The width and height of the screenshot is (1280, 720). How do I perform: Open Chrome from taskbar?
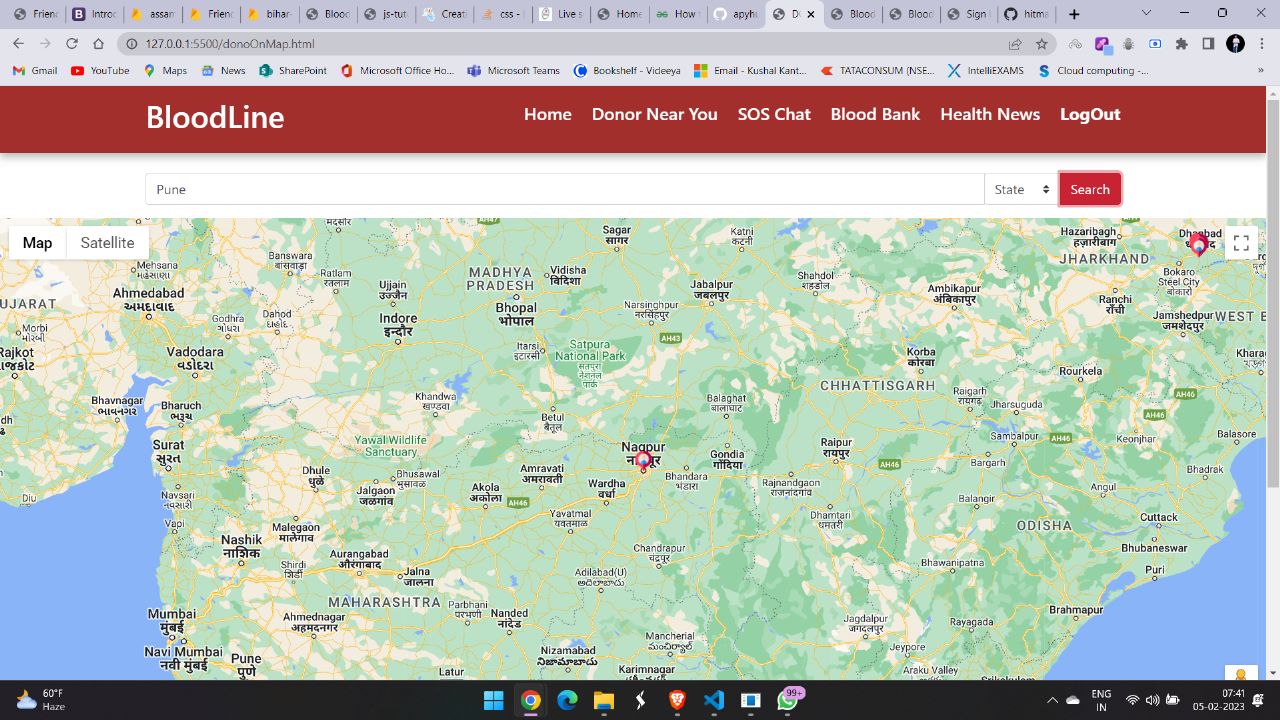click(531, 700)
